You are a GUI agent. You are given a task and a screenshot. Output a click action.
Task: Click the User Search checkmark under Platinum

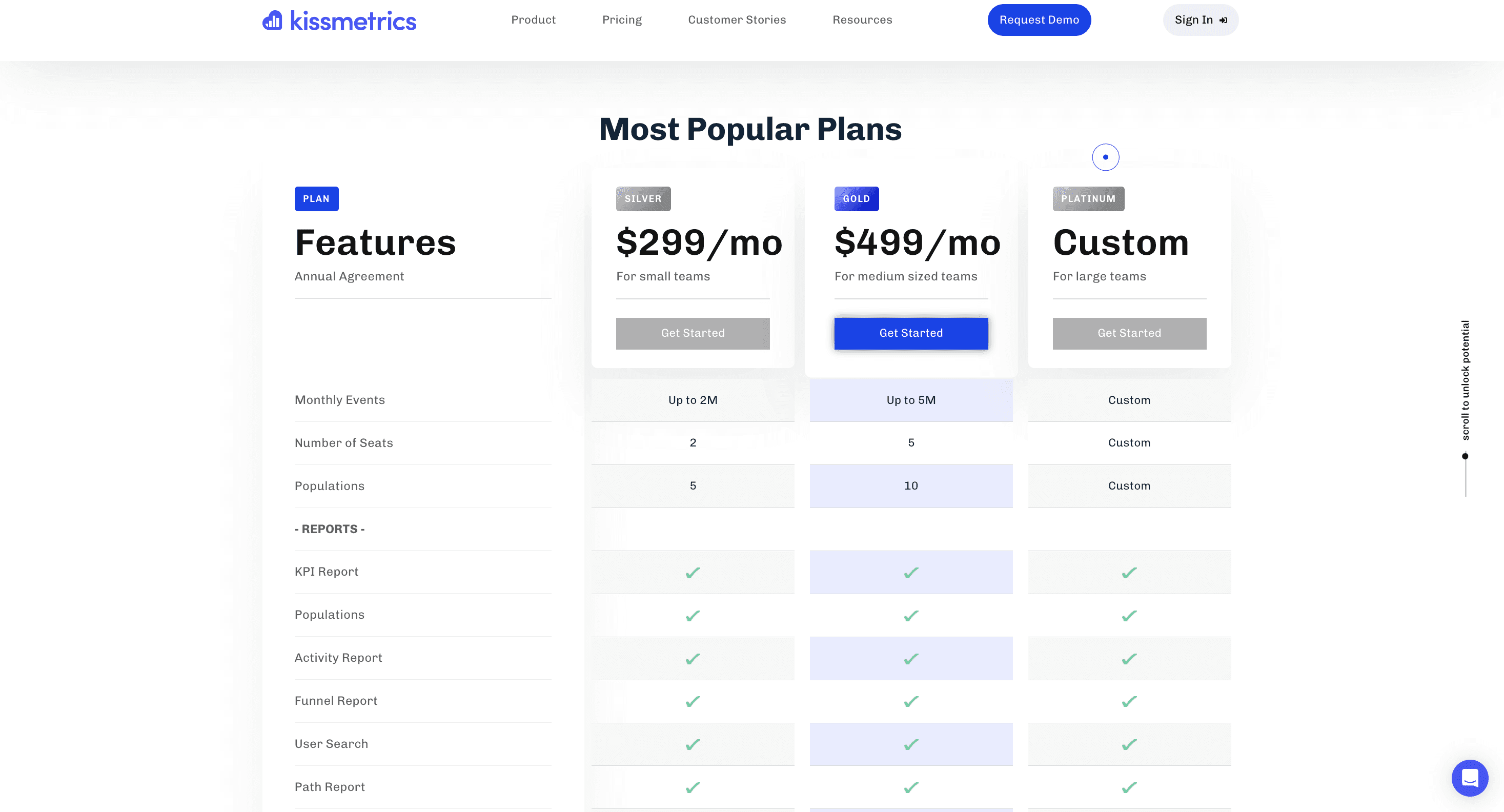coord(1129,744)
